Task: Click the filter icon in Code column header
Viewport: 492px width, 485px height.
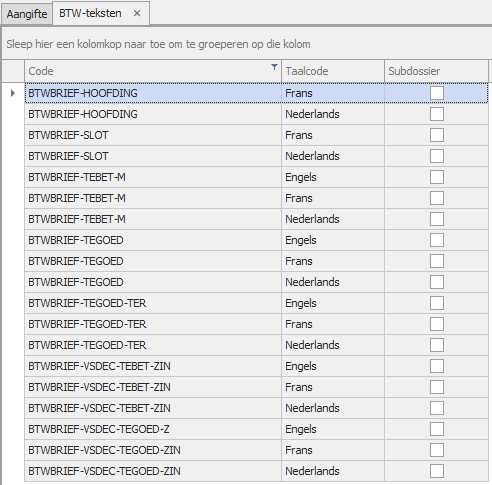Action: (x=274, y=67)
